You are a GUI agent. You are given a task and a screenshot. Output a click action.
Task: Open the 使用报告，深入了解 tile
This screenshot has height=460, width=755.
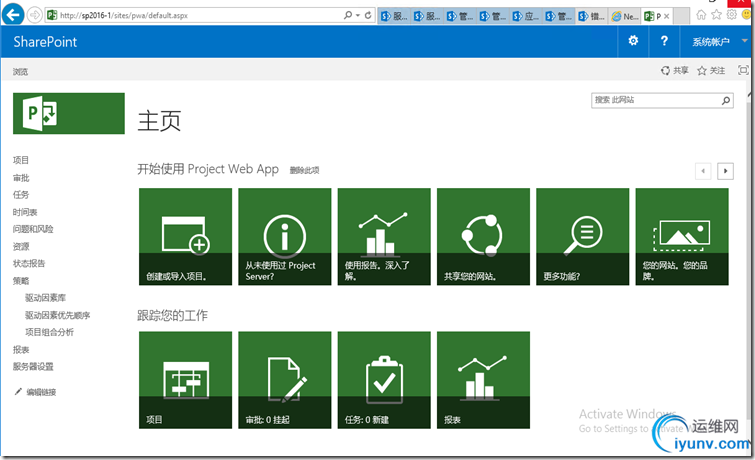pyautogui.click(x=384, y=237)
